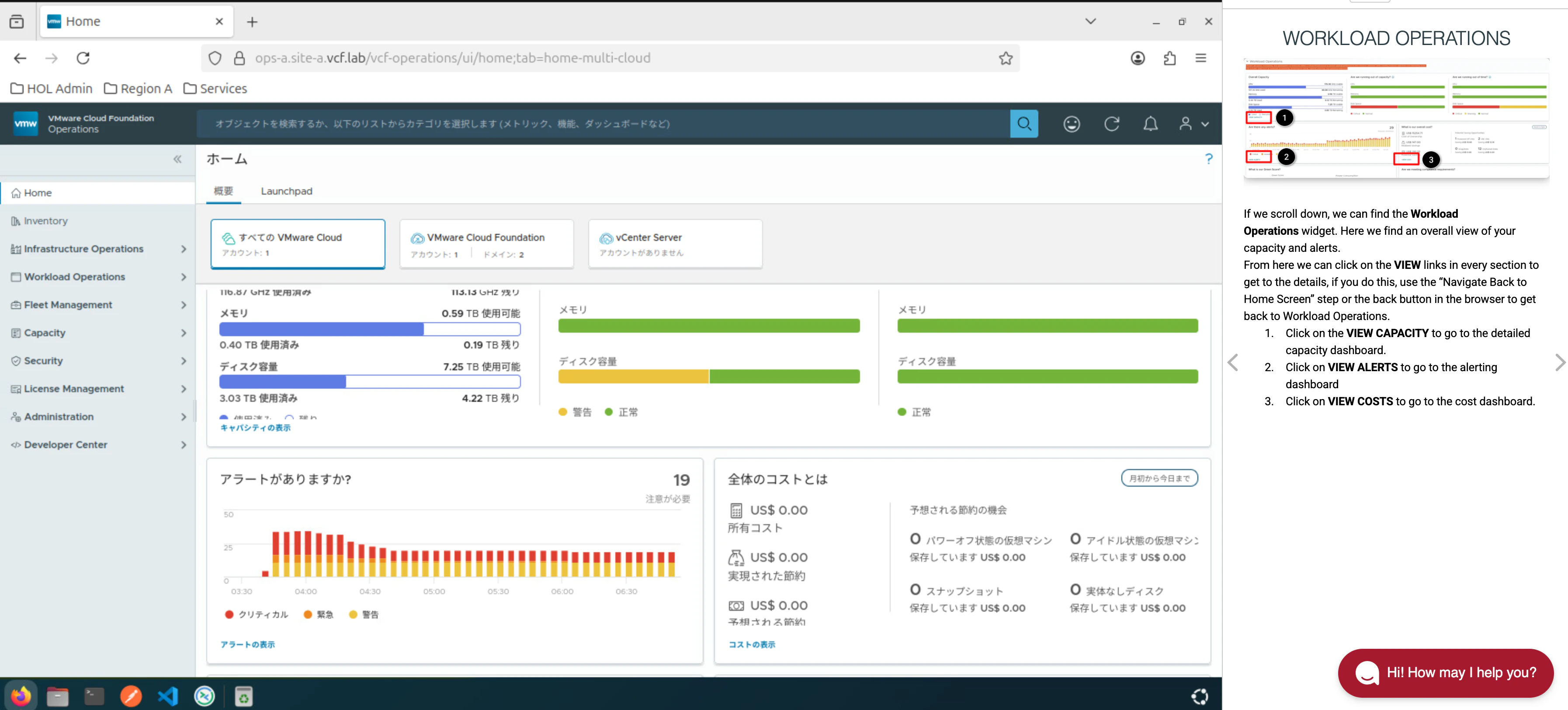Click アラートの表示 link
The width and height of the screenshot is (1568, 710).
click(x=247, y=645)
